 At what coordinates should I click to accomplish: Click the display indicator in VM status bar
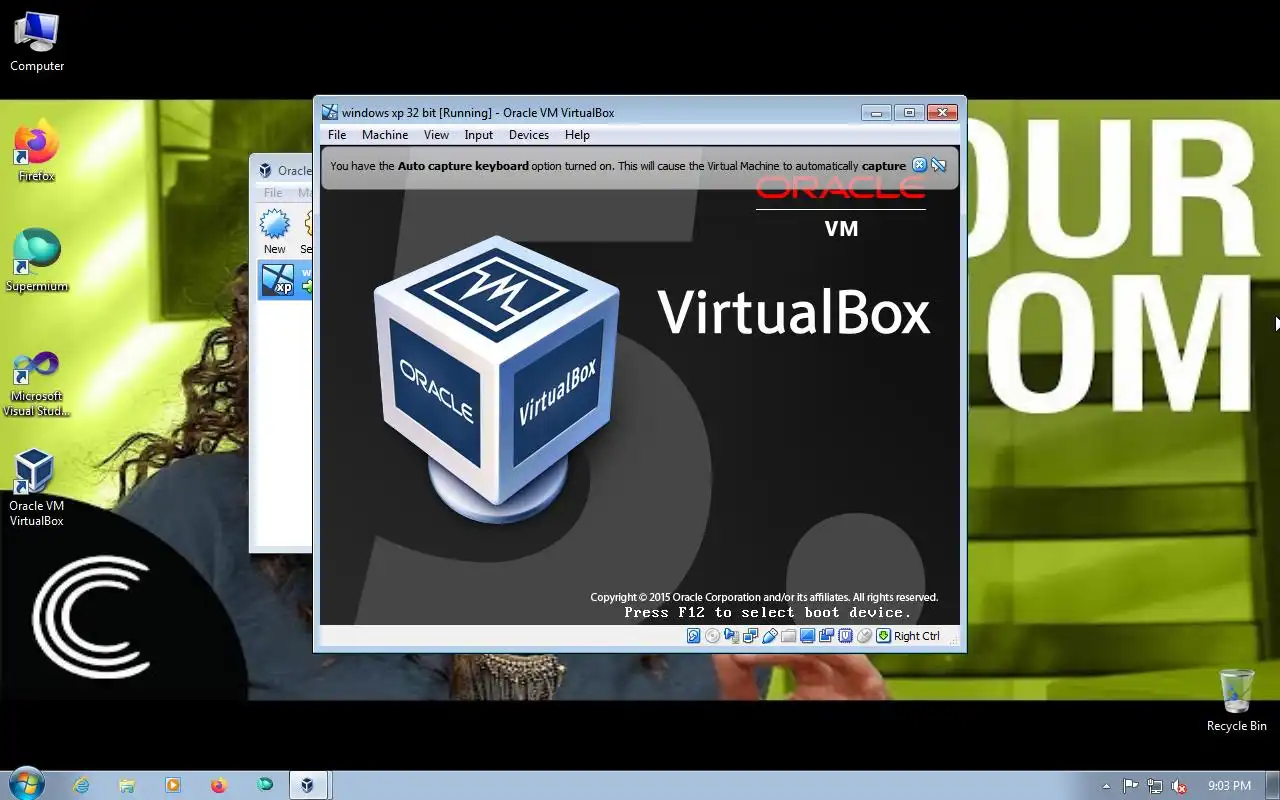(x=807, y=636)
